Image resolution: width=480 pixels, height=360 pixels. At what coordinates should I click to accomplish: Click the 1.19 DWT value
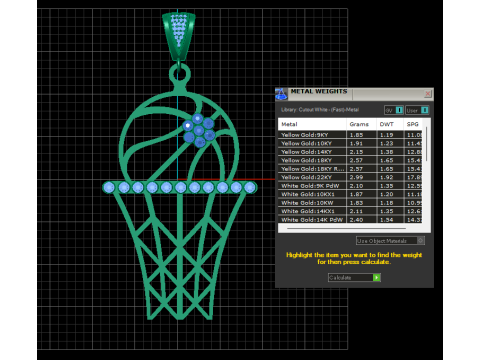point(387,135)
